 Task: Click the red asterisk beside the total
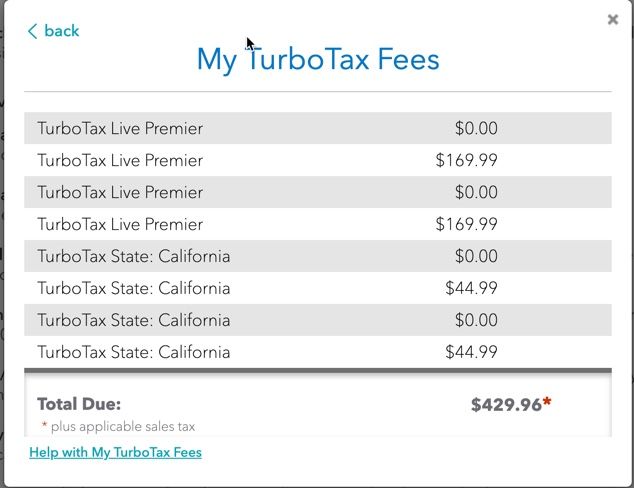(x=547, y=403)
